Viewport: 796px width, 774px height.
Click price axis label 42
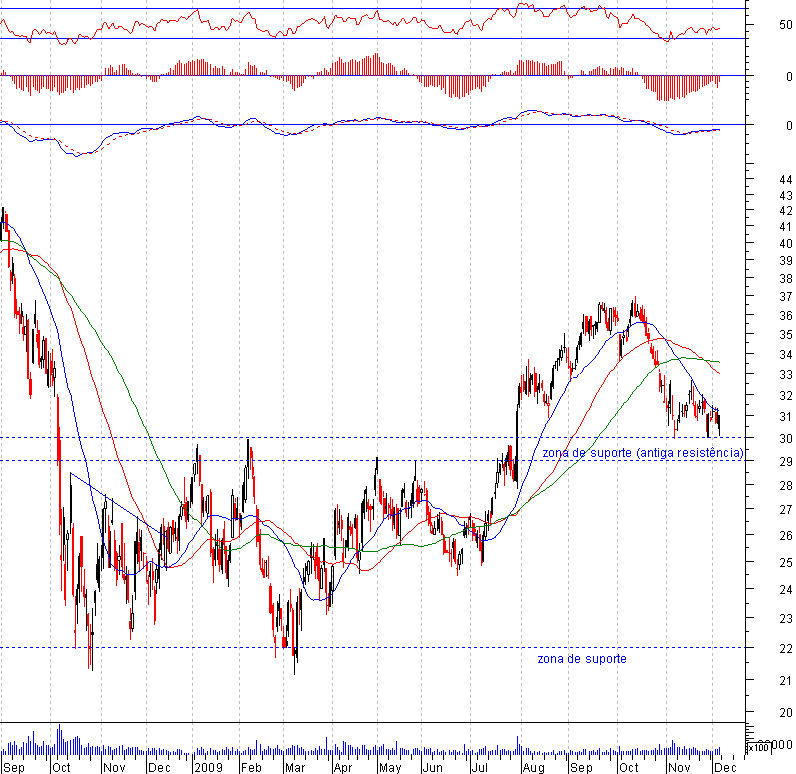coord(786,211)
